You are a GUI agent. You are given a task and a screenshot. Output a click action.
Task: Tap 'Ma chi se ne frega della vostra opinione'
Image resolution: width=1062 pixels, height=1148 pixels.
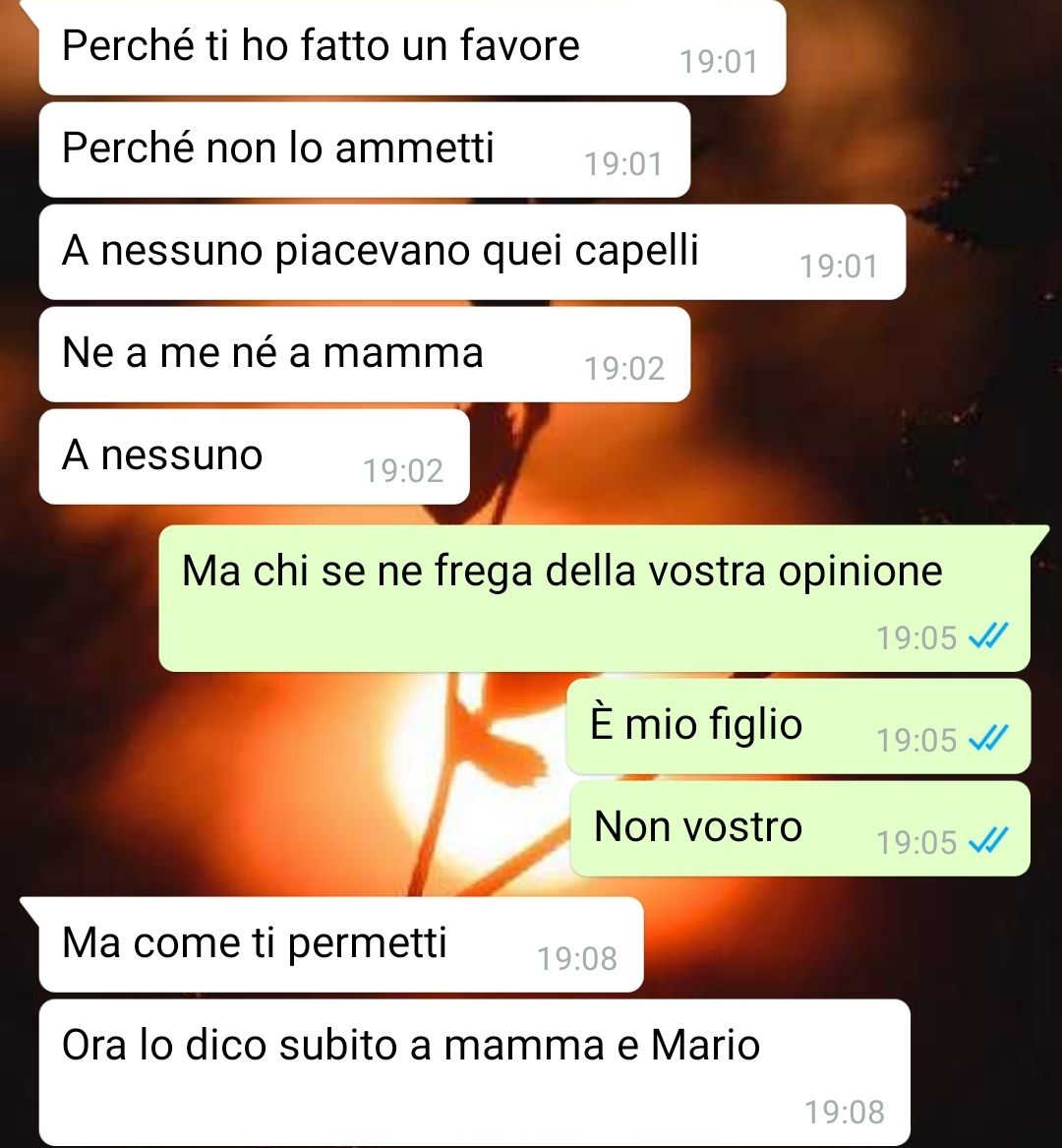pos(594,598)
